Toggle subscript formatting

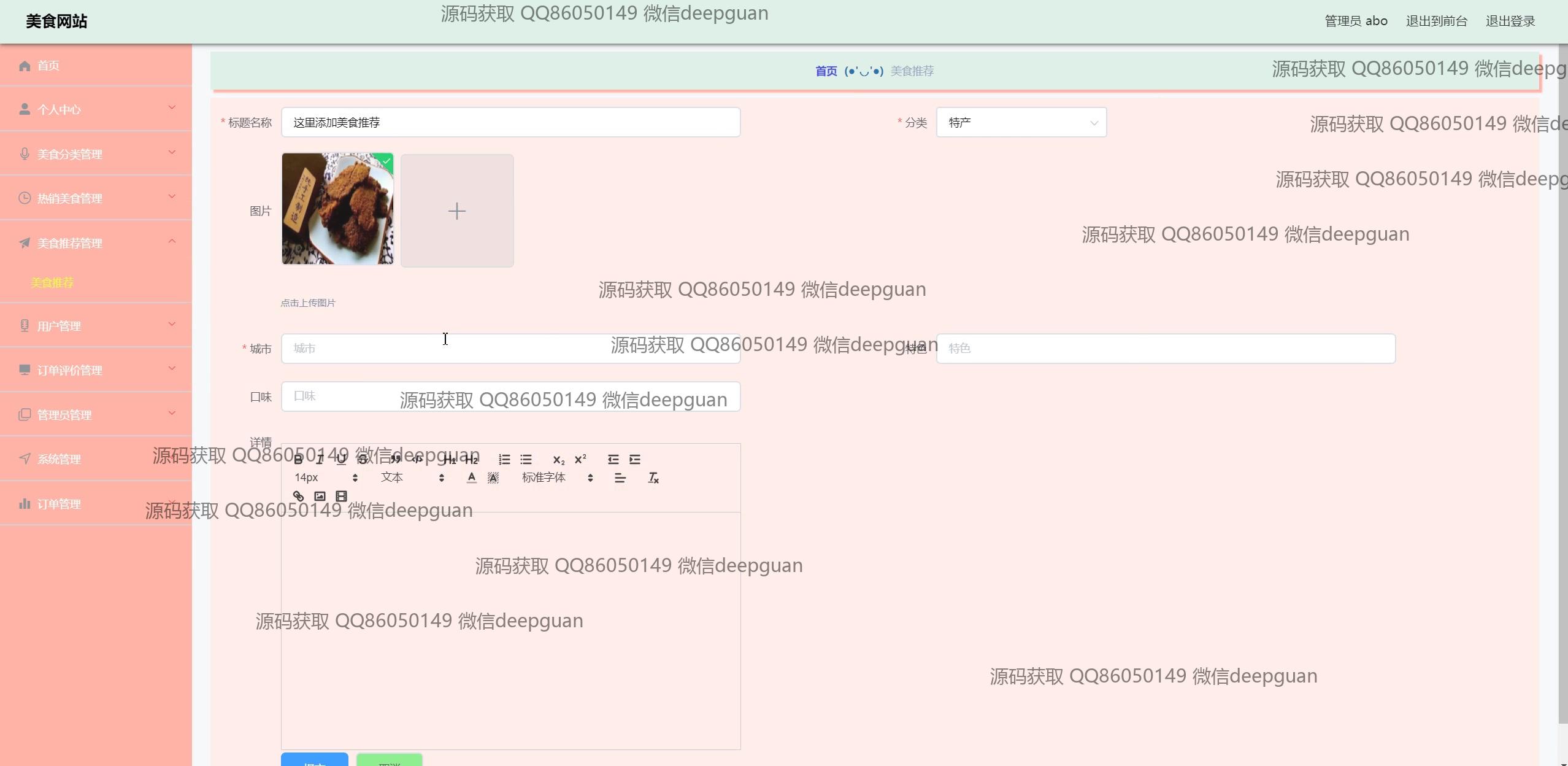click(558, 459)
